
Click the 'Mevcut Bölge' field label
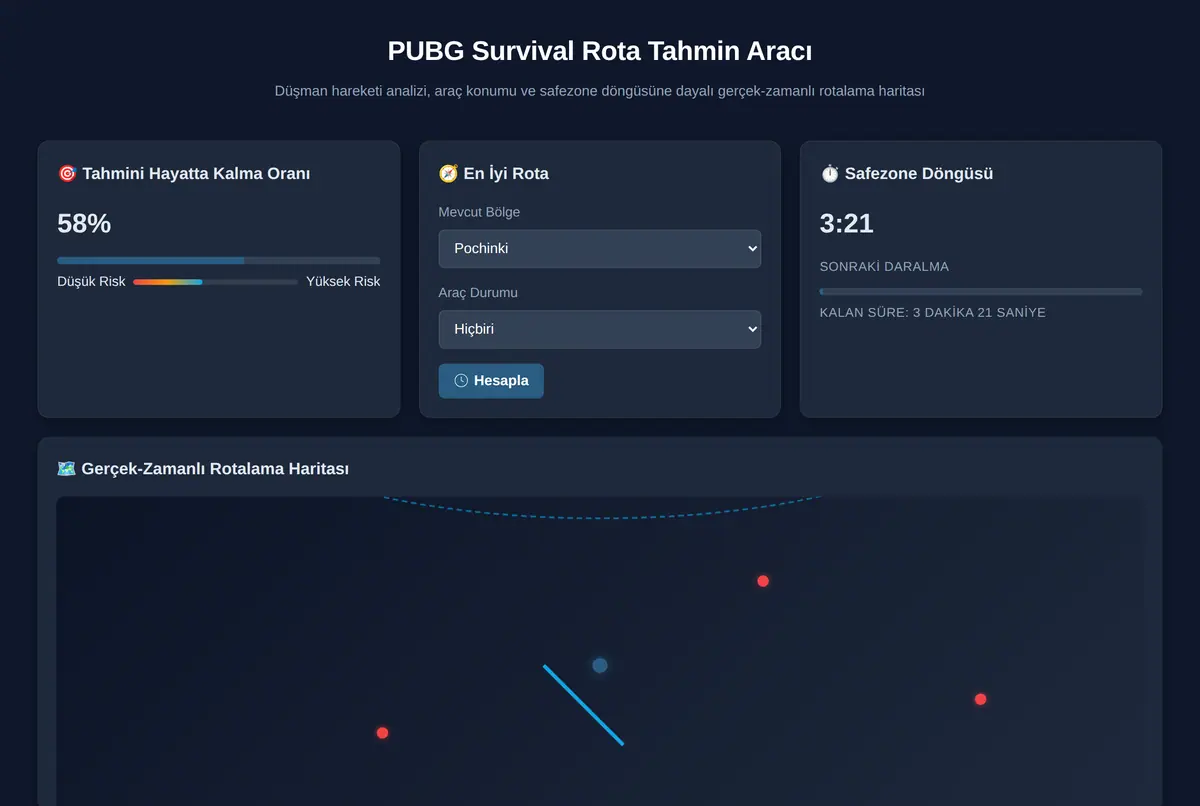(479, 212)
